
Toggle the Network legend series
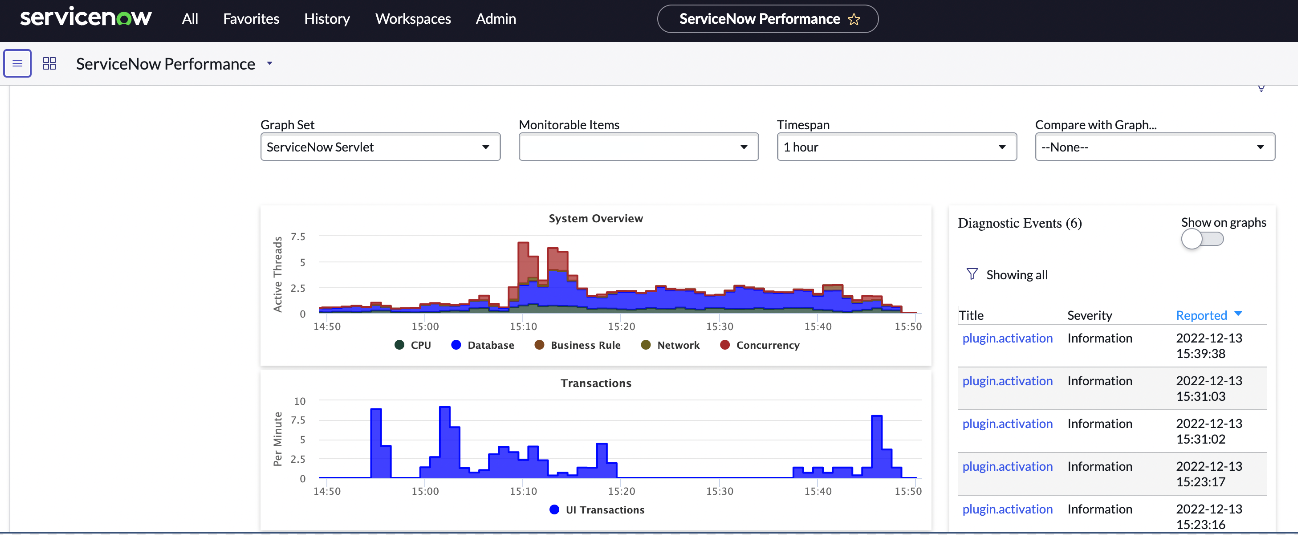pos(670,345)
